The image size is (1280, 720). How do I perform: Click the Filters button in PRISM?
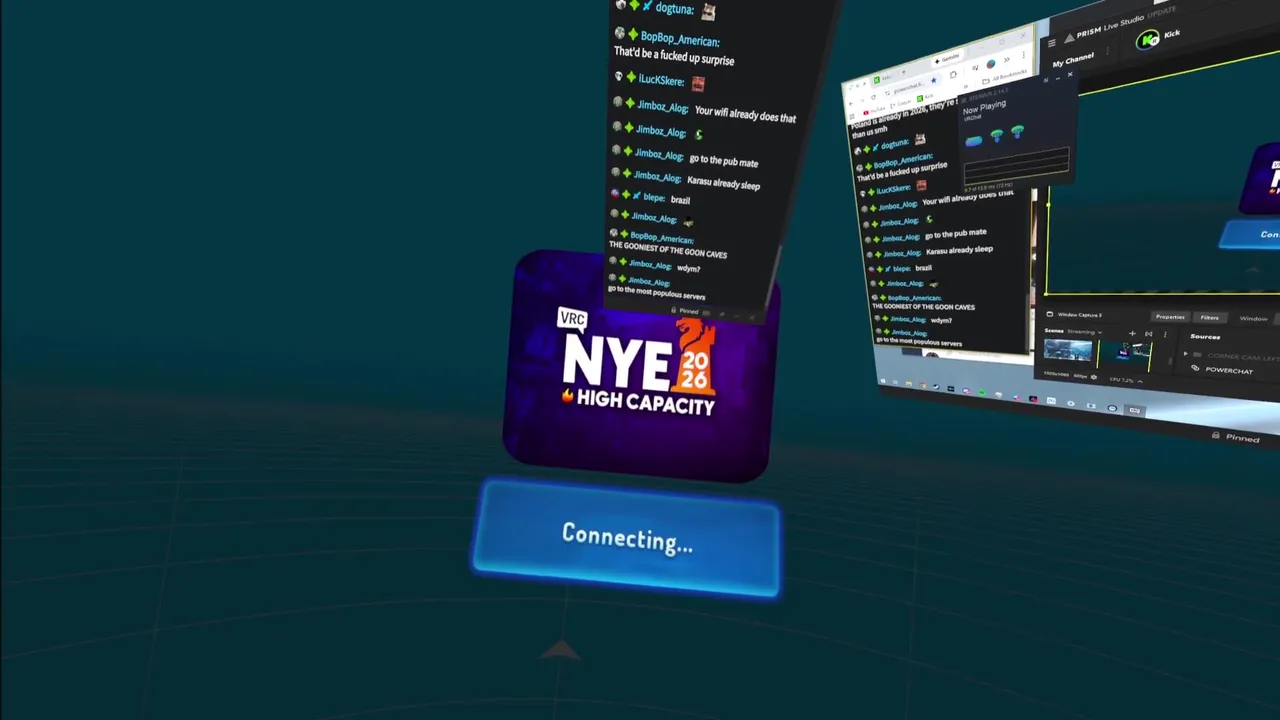tap(1209, 318)
